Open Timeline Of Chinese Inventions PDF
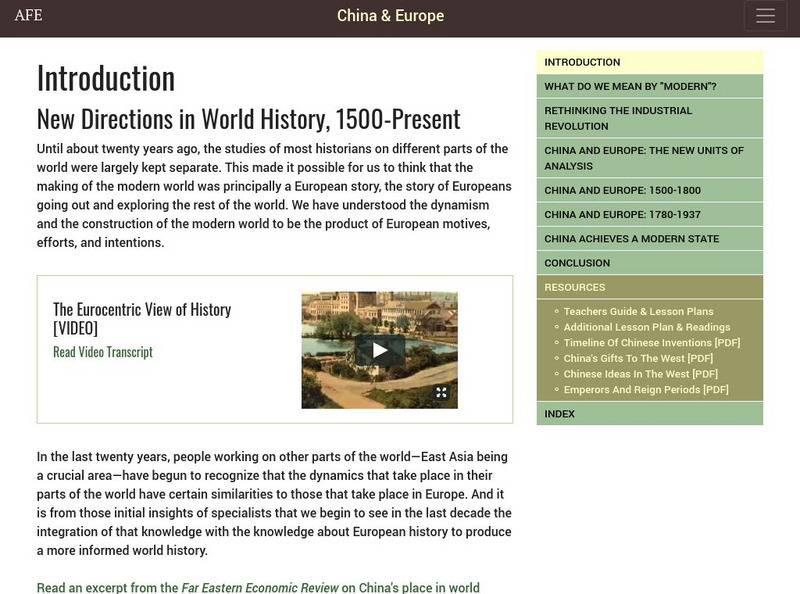 652,343
